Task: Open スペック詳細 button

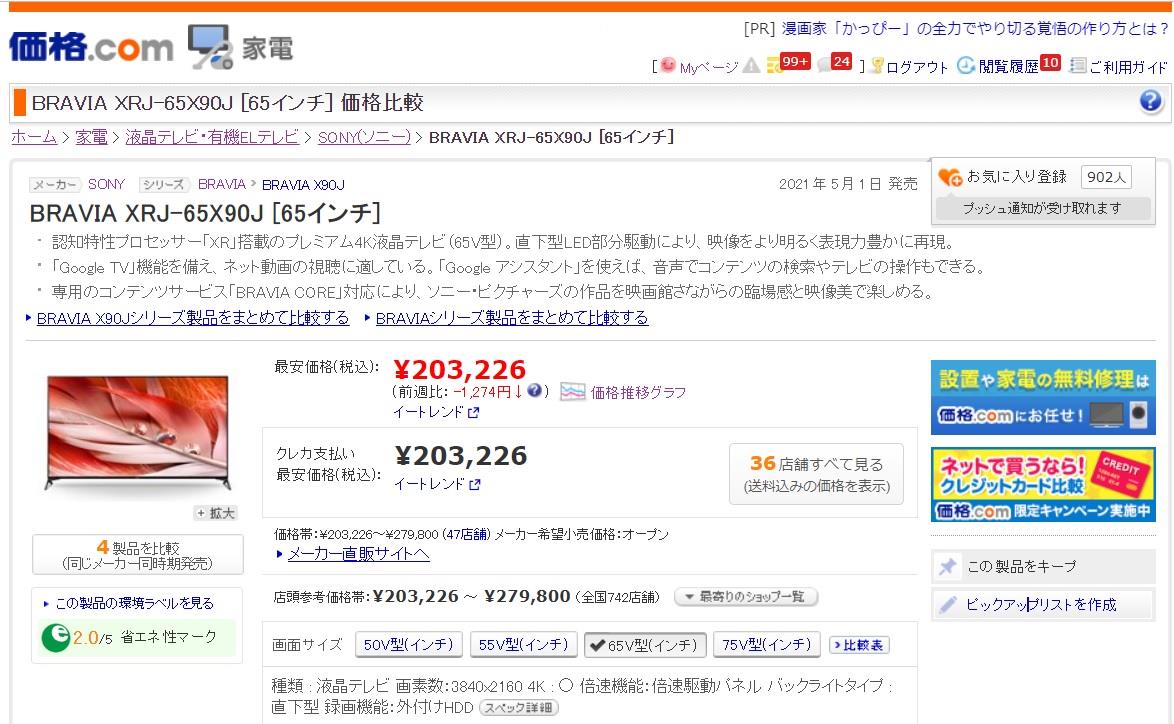Action: [518, 708]
